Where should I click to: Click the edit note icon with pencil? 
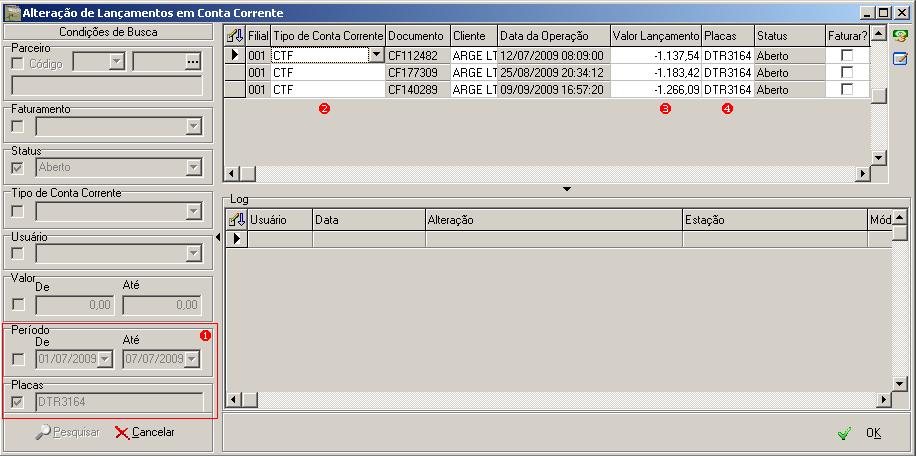[900, 58]
